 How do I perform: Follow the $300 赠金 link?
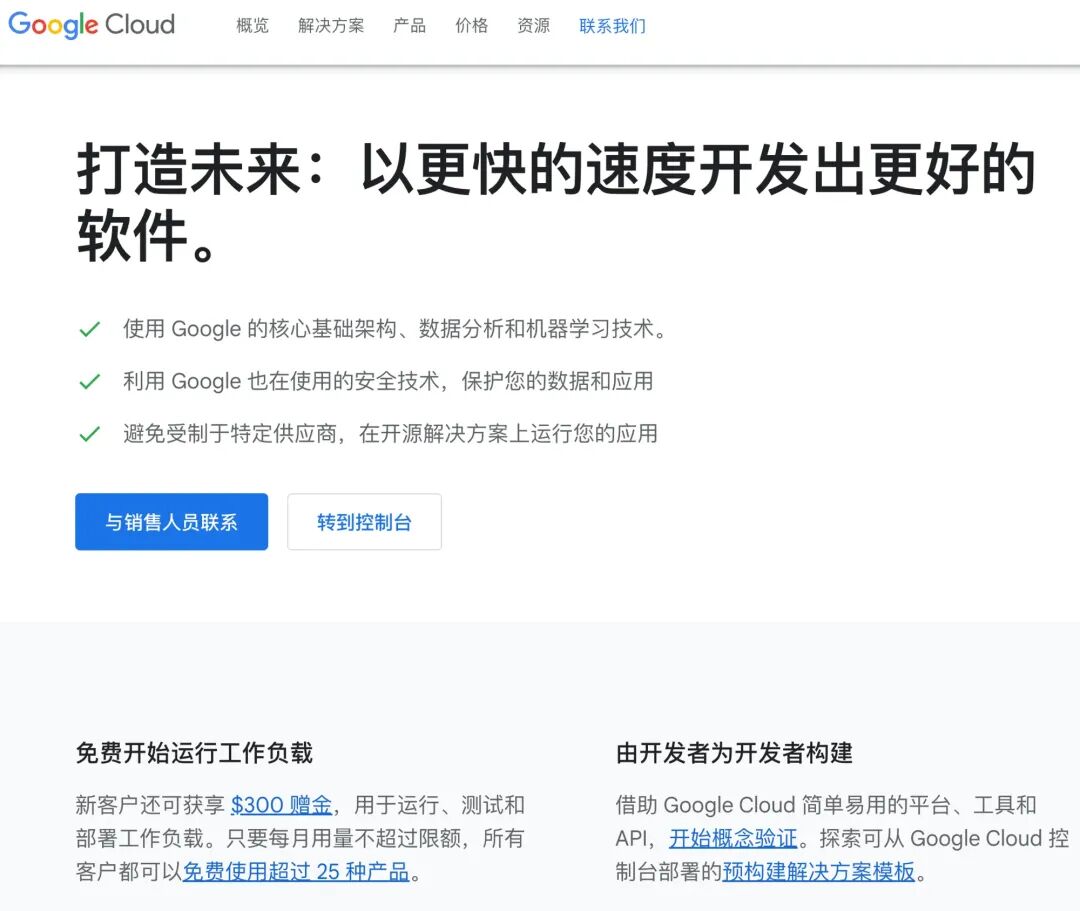click(x=281, y=805)
